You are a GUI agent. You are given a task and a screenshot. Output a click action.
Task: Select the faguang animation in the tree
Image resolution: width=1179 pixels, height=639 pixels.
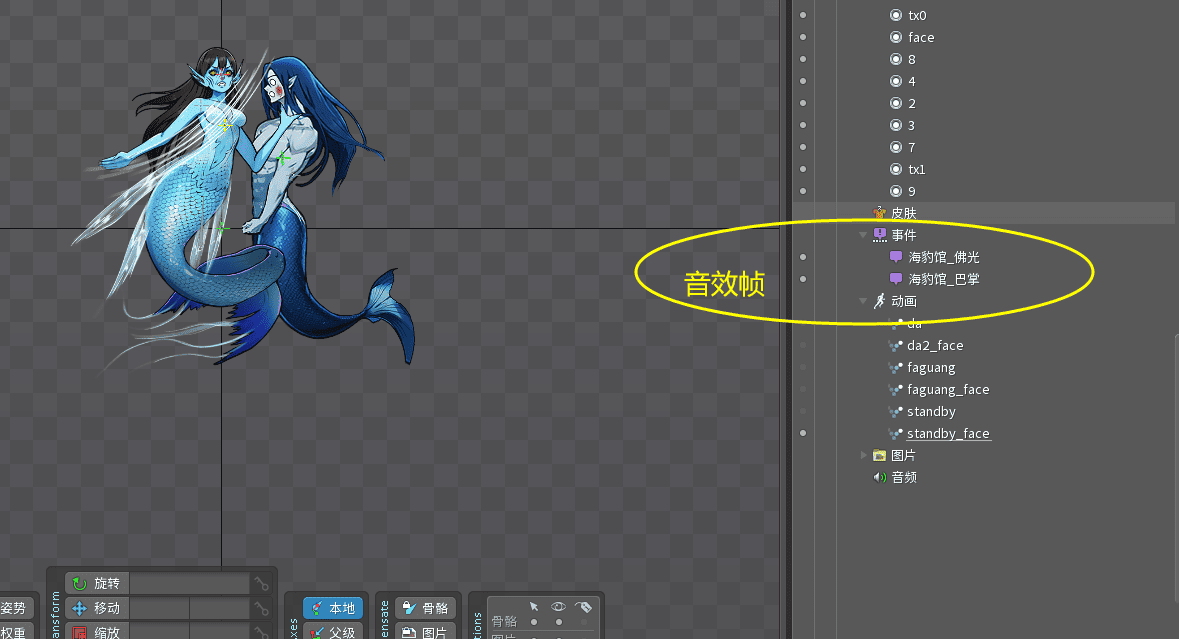click(930, 367)
